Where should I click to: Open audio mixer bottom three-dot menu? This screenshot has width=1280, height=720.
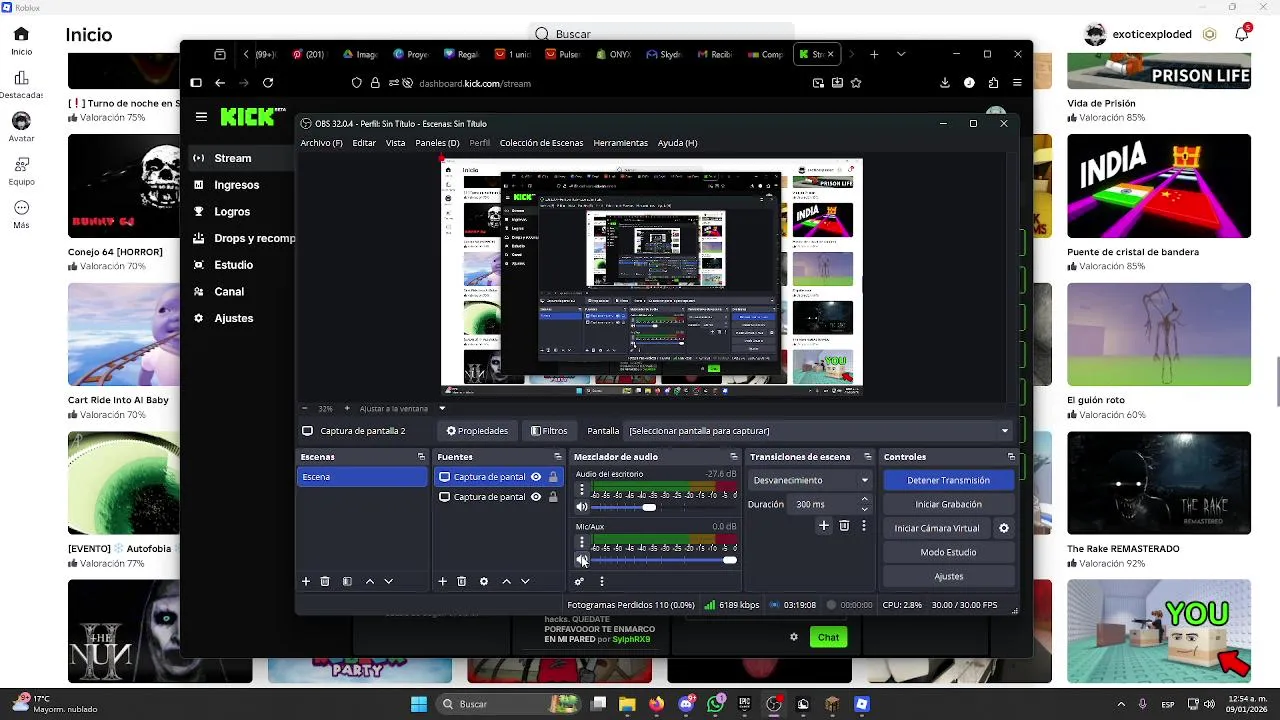tap(601, 581)
